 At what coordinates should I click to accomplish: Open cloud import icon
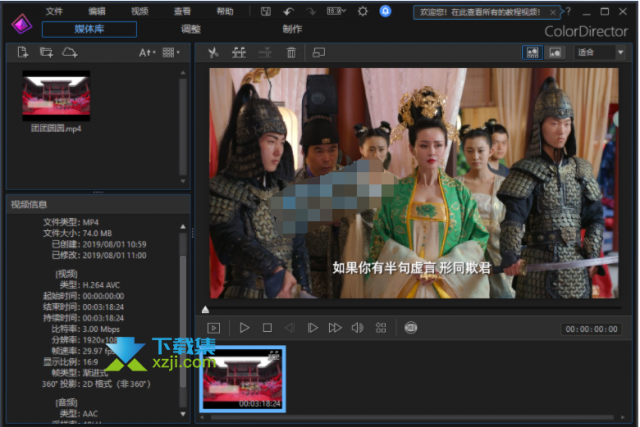tap(69, 52)
